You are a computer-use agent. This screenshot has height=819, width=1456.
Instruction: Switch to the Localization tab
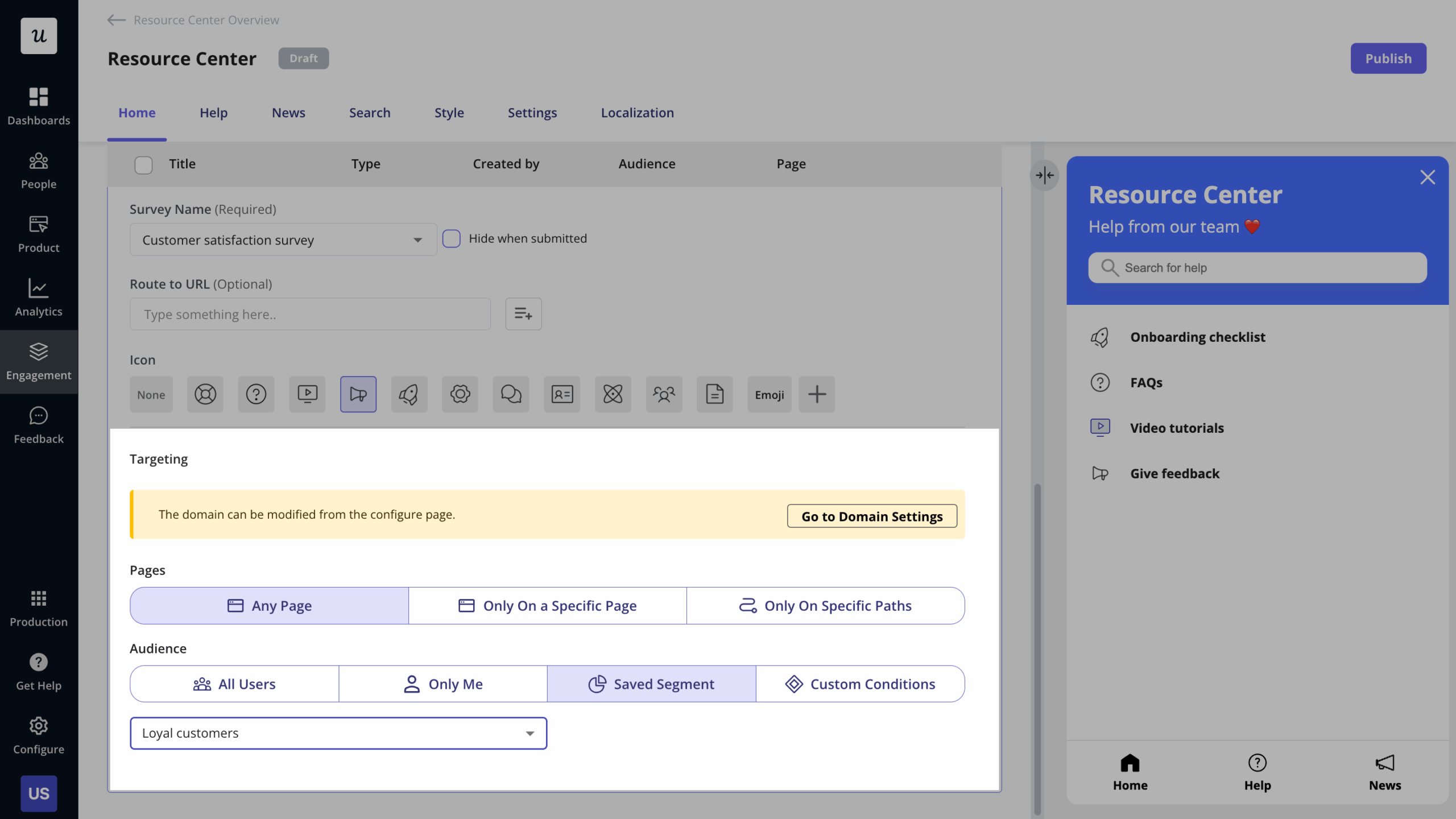[x=637, y=113]
